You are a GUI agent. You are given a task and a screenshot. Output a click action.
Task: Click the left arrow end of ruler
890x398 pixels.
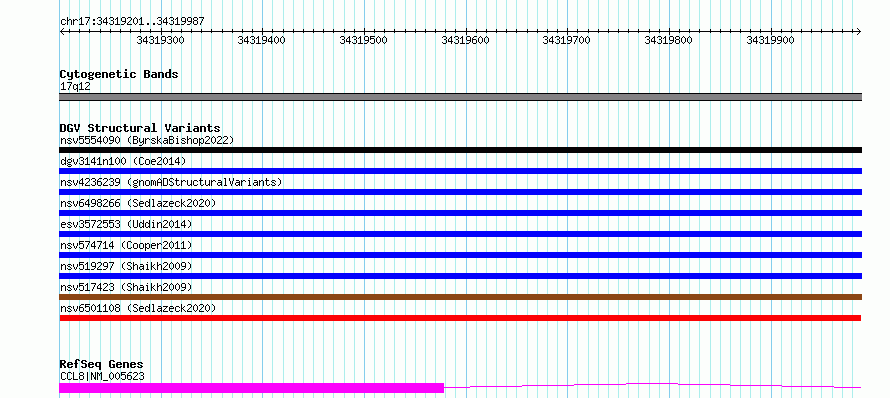[x=63, y=31]
